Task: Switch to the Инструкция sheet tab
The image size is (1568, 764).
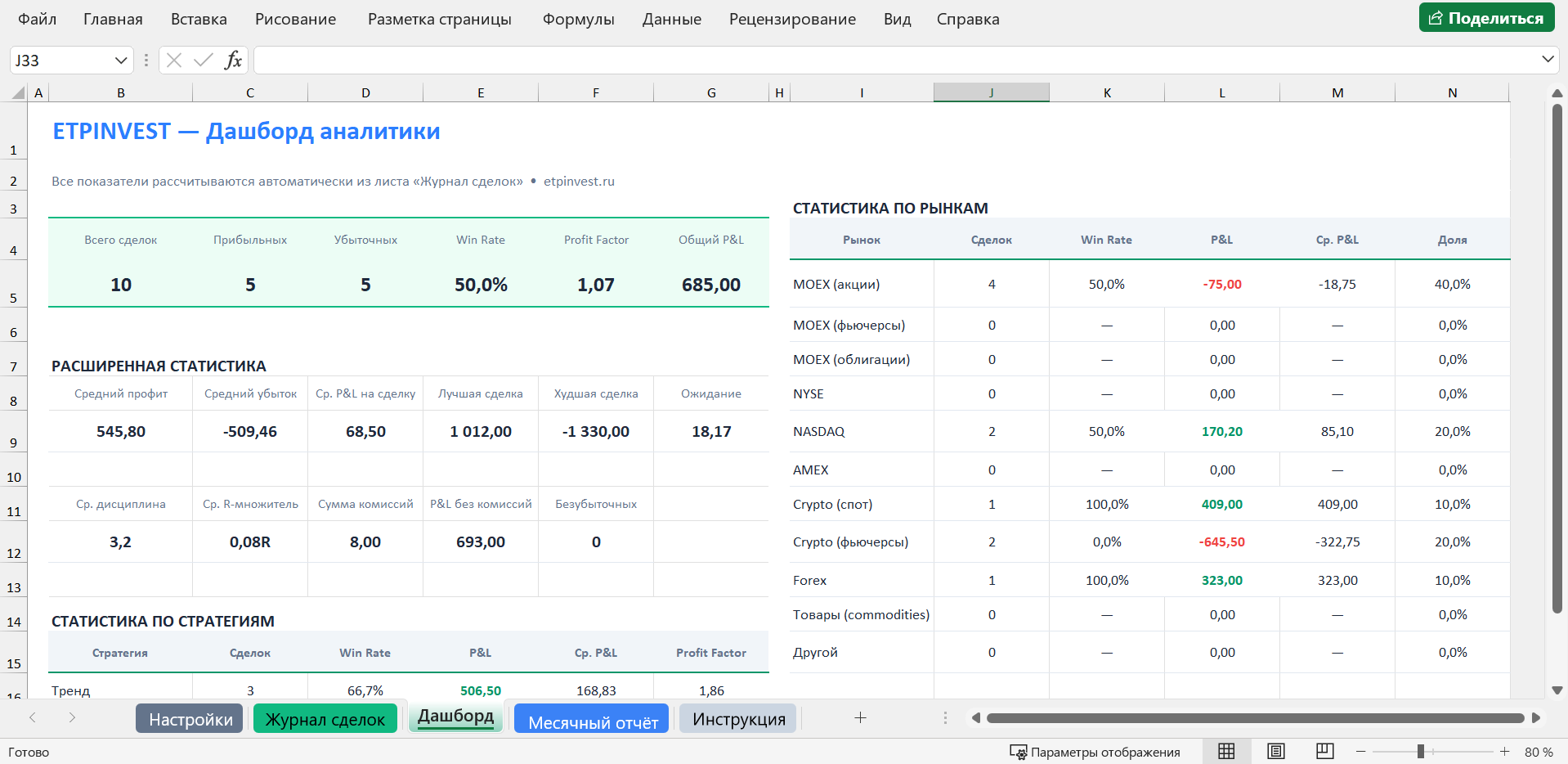Action: point(738,719)
